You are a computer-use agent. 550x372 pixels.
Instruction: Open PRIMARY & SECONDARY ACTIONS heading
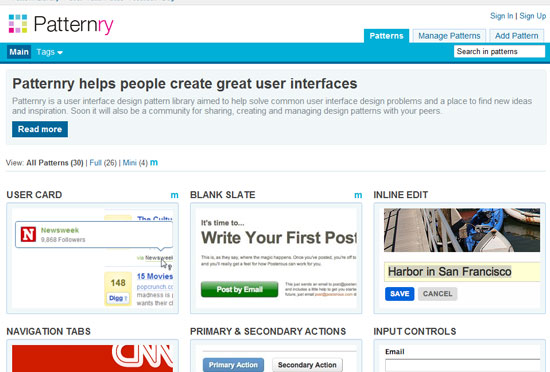click(x=268, y=331)
